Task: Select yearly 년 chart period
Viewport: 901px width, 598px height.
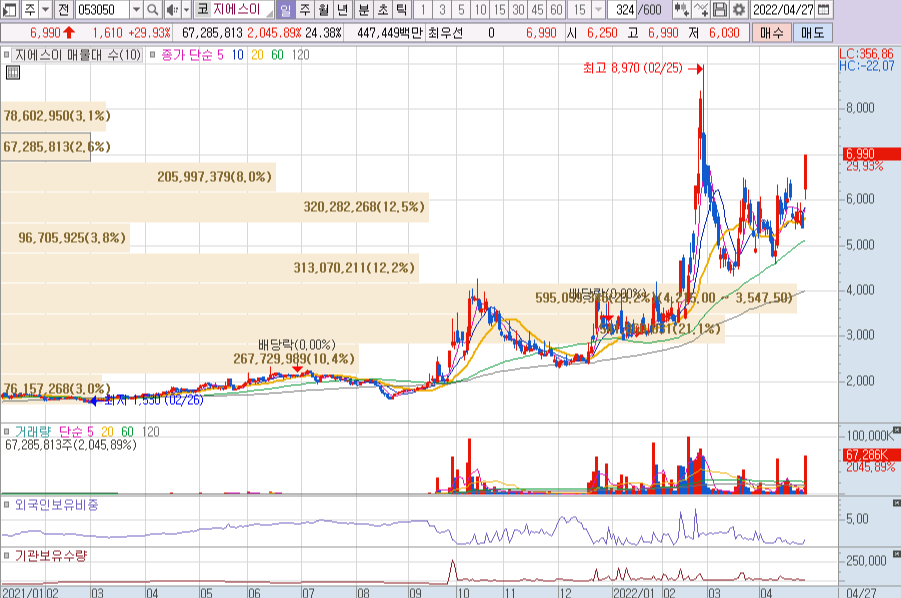Action: coord(343,9)
